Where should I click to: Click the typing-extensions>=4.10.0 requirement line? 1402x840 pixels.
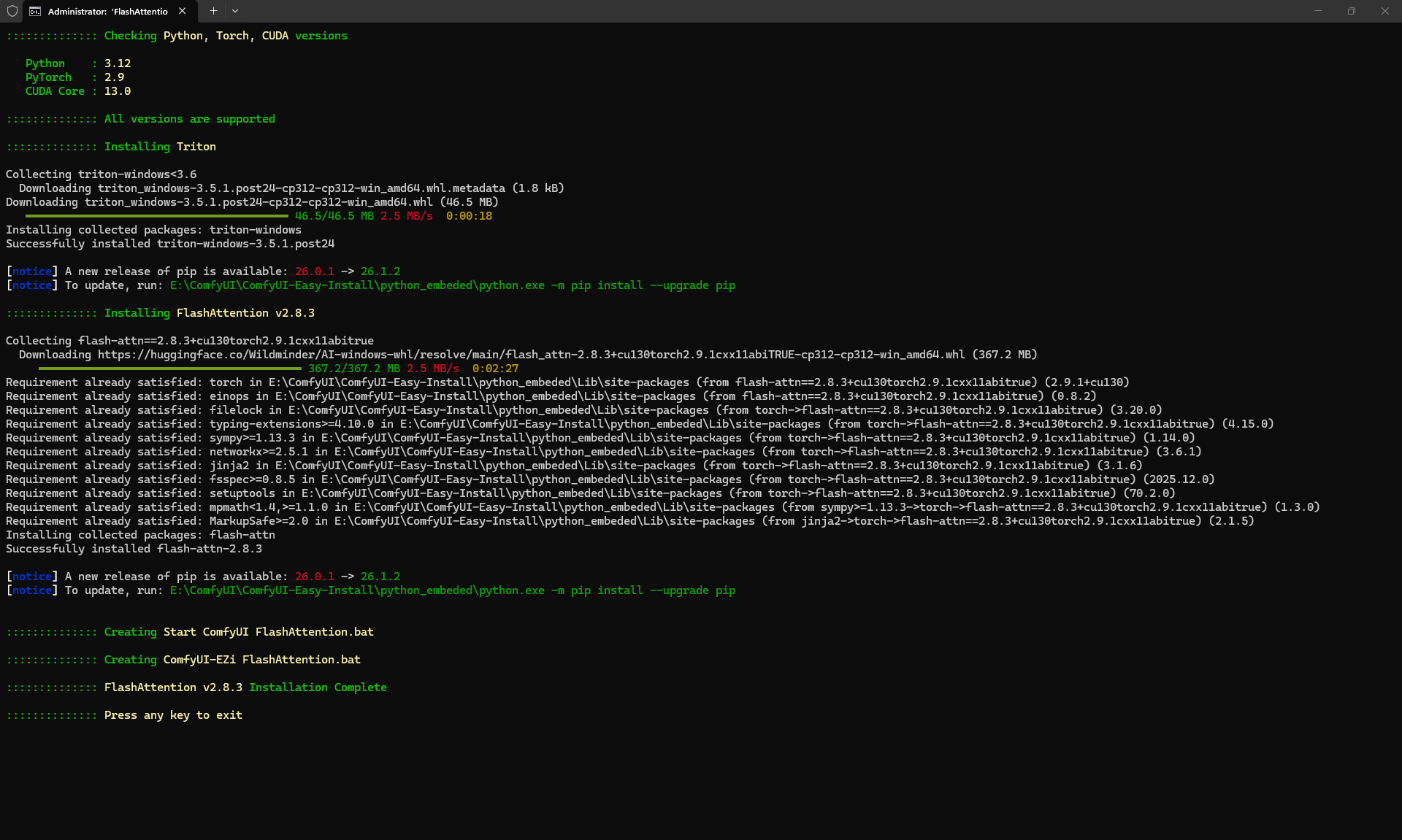point(640,424)
